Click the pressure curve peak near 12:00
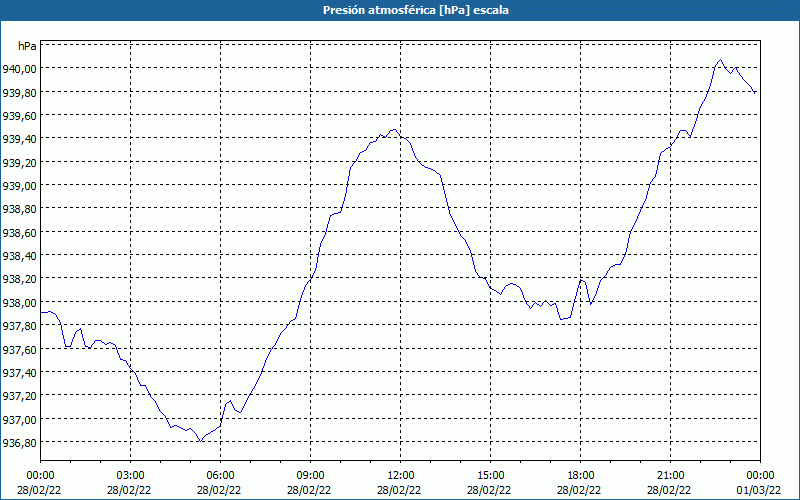 (393, 130)
